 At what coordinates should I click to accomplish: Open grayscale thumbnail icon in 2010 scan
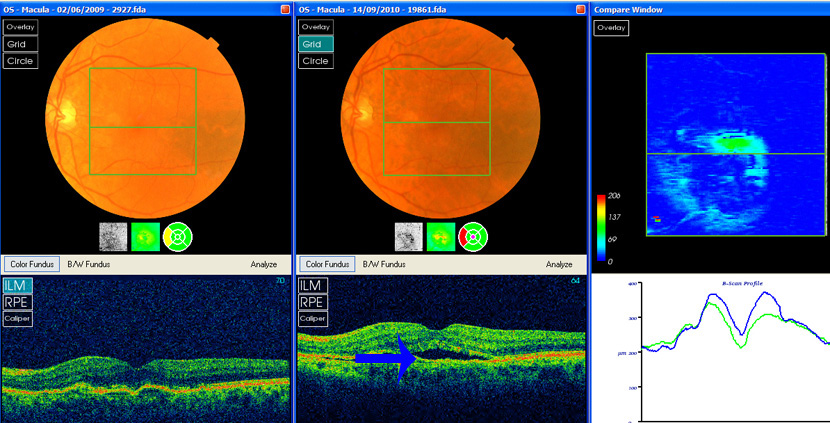(x=409, y=236)
